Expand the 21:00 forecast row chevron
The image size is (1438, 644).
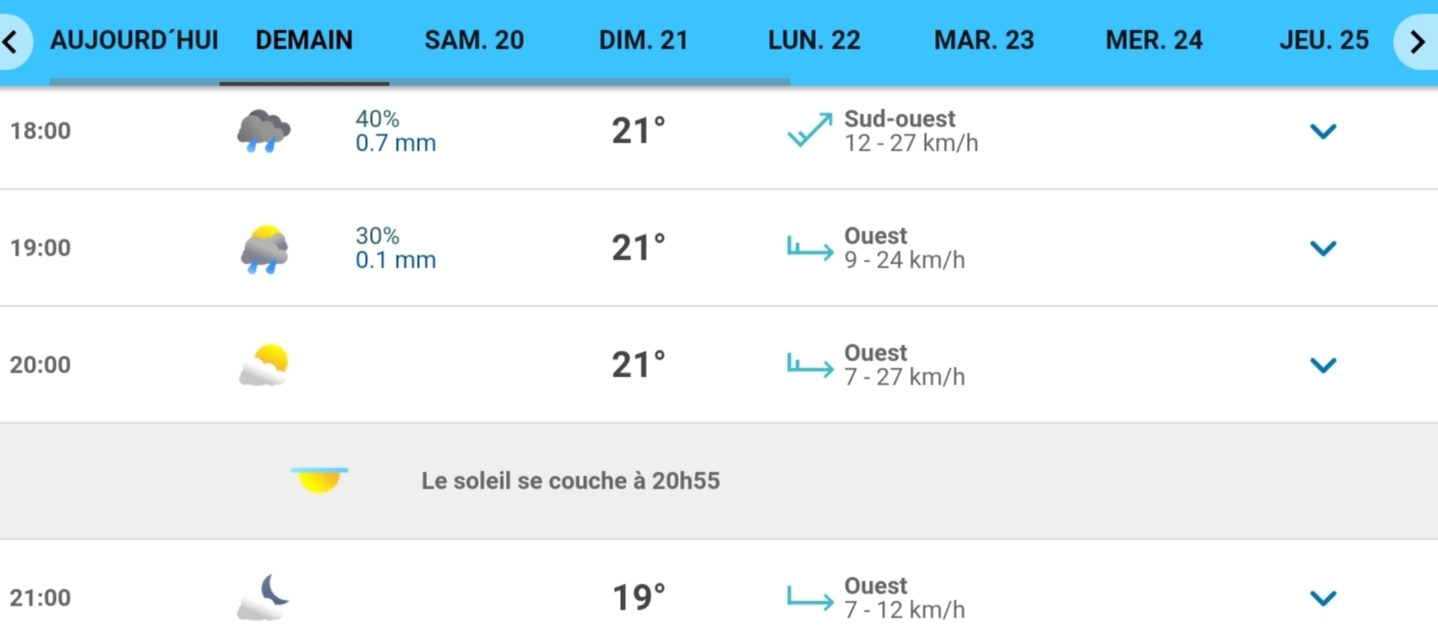(1323, 598)
